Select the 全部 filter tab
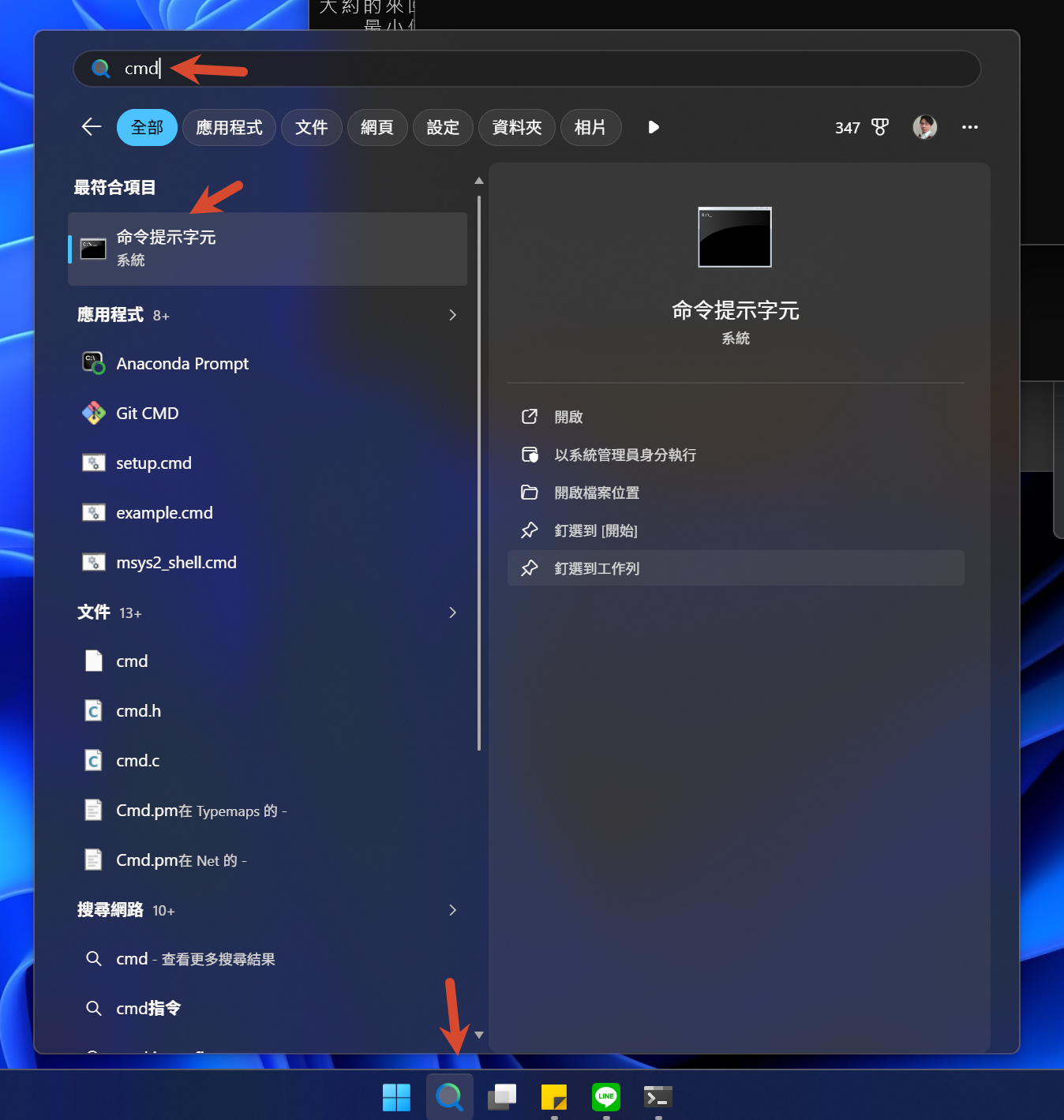Screen dimensions: 1064x1120 tap(147, 127)
